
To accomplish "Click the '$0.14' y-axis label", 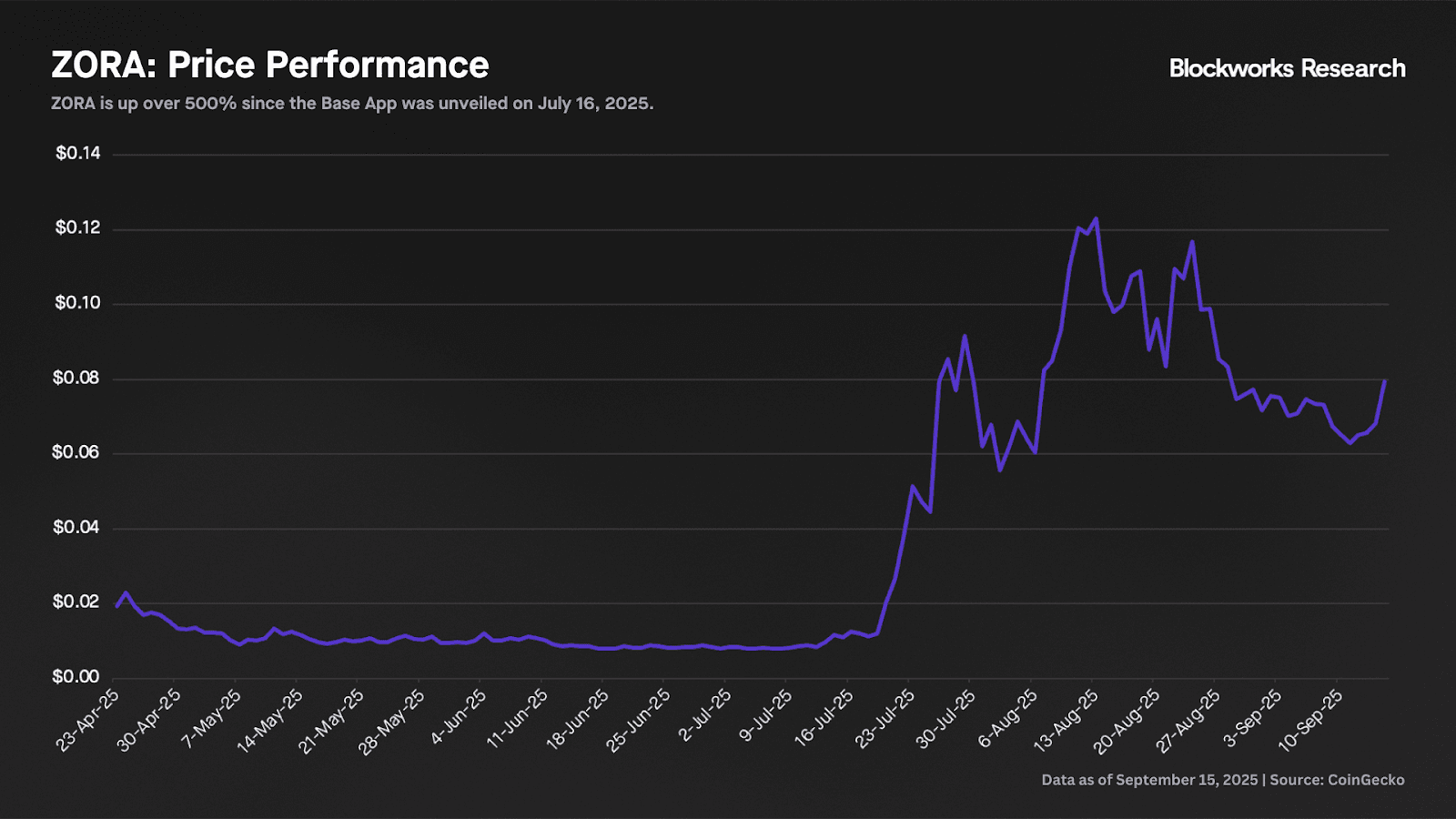I will [x=78, y=153].
